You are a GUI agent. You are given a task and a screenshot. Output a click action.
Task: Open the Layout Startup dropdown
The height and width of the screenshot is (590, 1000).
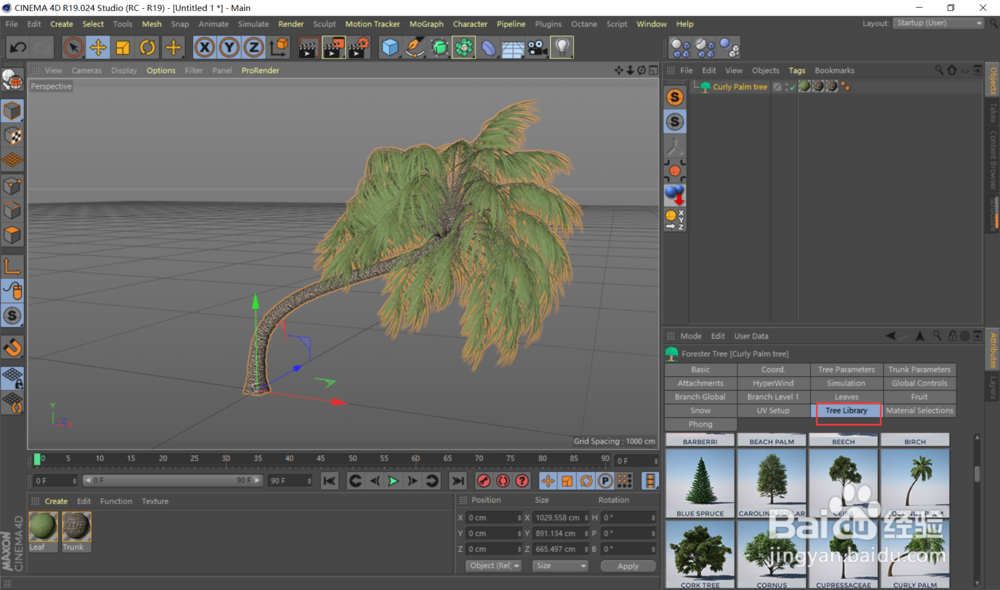tap(938, 23)
